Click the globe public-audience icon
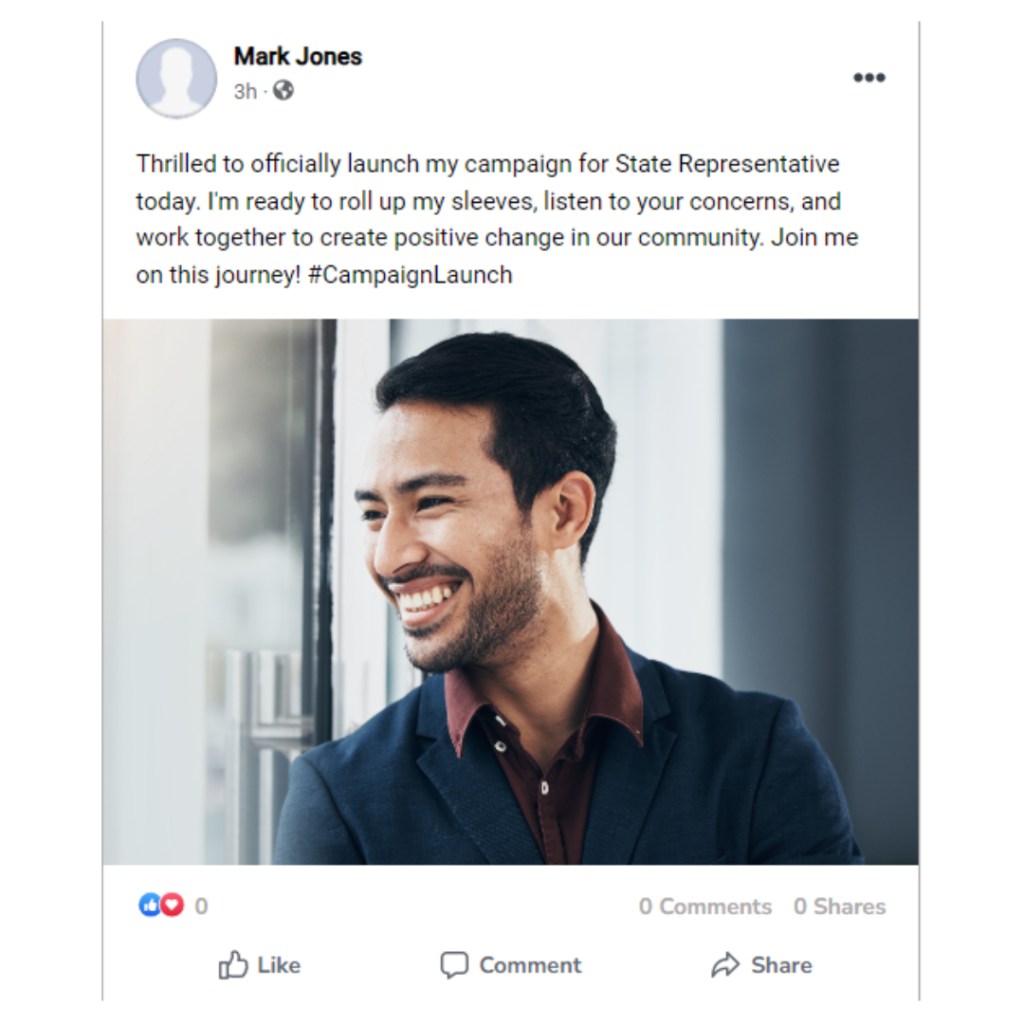 pyautogui.click(x=283, y=90)
